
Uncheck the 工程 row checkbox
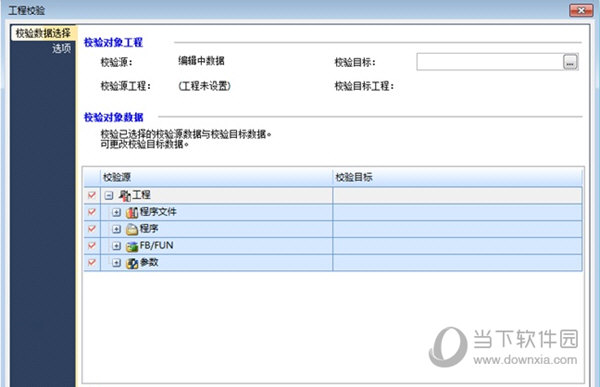point(92,195)
